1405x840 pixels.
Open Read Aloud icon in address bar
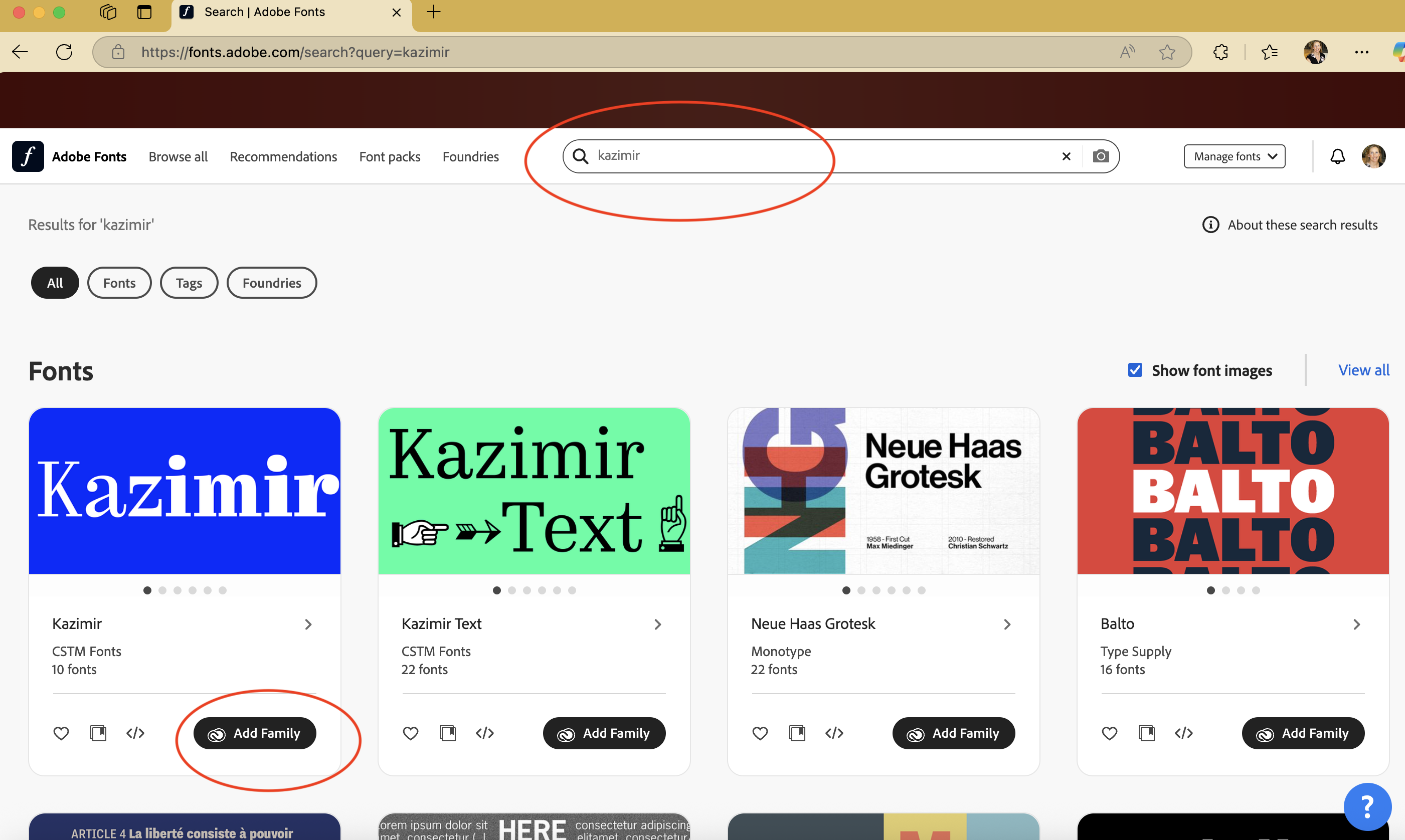point(1128,52)
